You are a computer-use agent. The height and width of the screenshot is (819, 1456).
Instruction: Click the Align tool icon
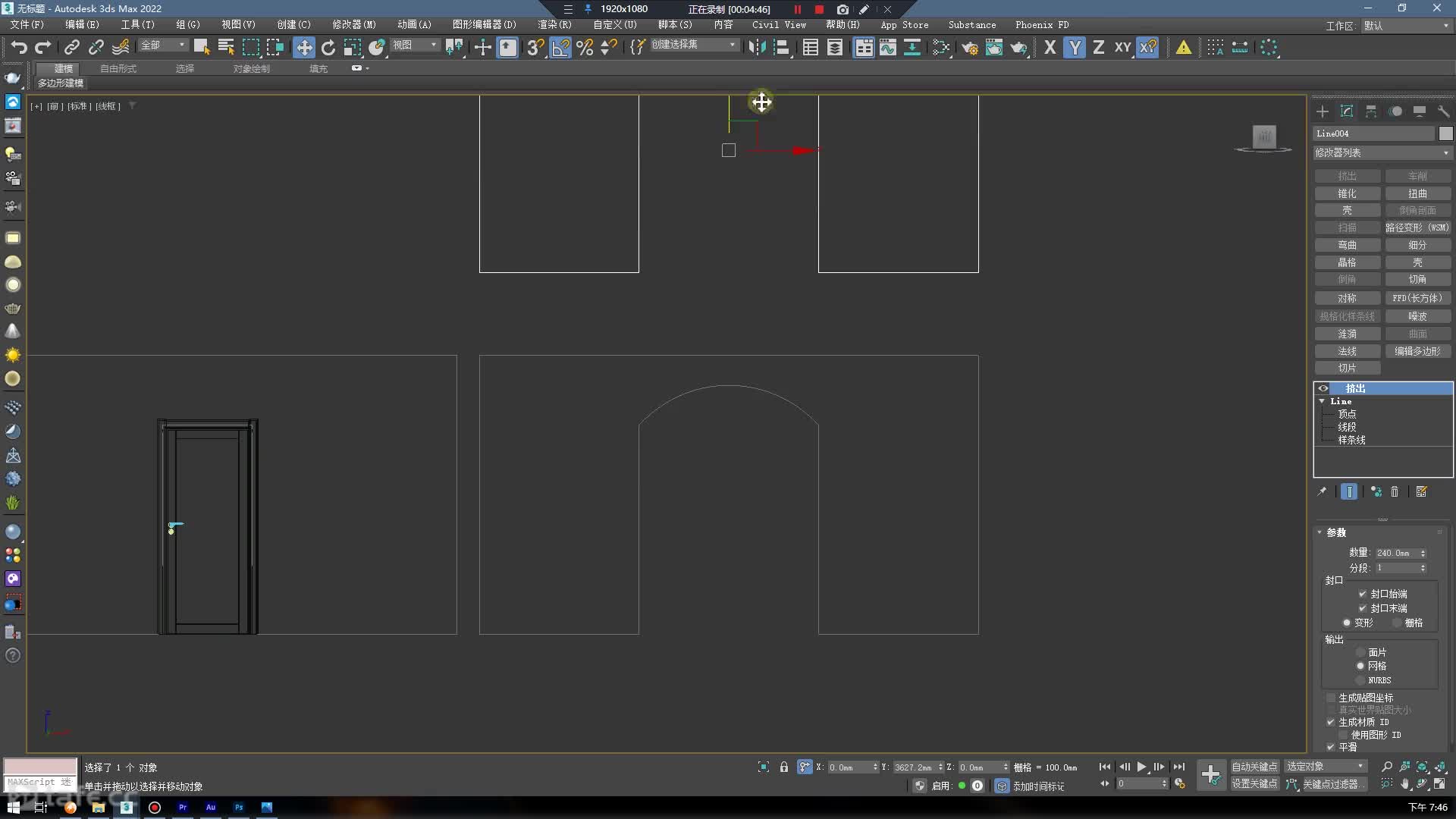point(781,47)
